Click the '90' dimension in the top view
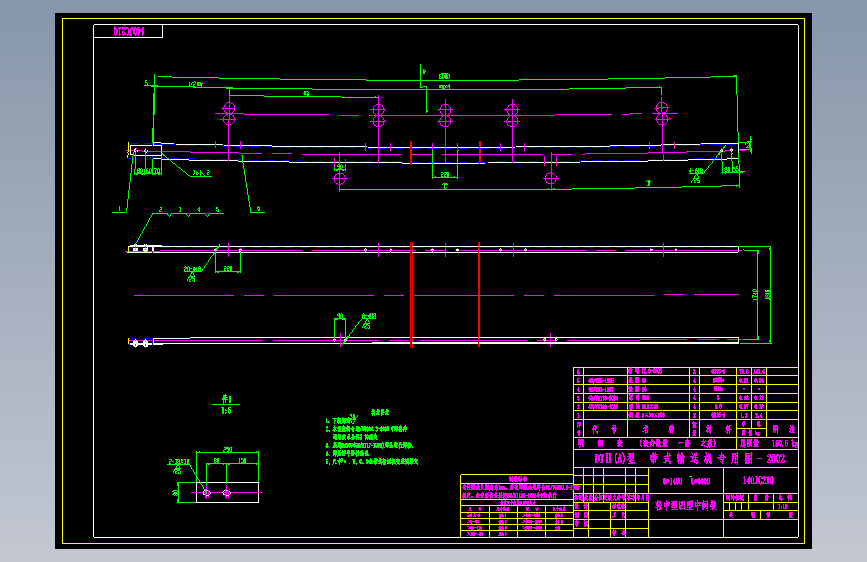Screen dimensions: 867x562 (x=340, y=166)
